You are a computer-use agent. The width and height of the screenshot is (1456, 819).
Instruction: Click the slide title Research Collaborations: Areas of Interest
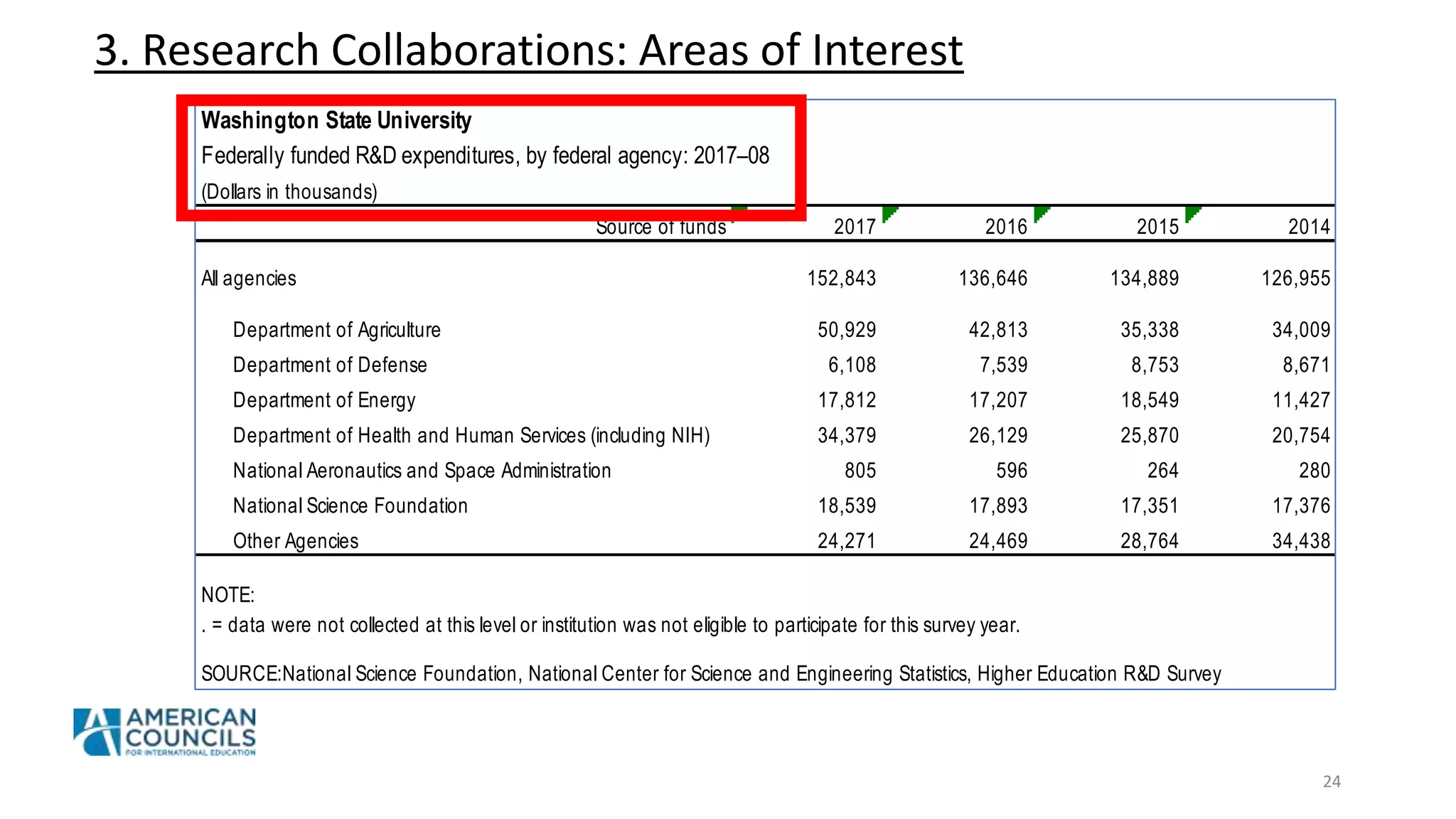click(x=529, y=50)
